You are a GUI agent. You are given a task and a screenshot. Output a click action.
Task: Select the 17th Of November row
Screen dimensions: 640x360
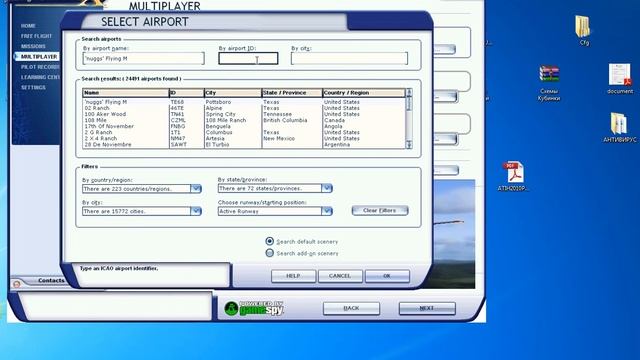pyautogui.click(x=244, y=126)
